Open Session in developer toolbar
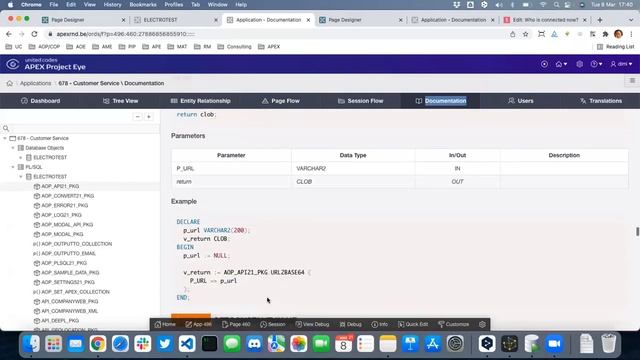Viewport: 640px width, 360px height. (273, 324)
